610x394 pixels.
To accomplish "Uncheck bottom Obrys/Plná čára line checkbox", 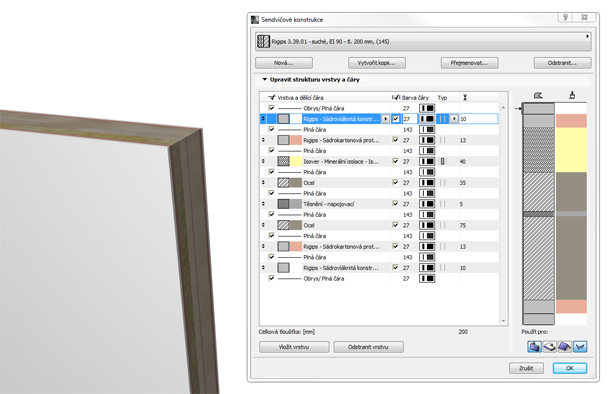I will (271, 278).
